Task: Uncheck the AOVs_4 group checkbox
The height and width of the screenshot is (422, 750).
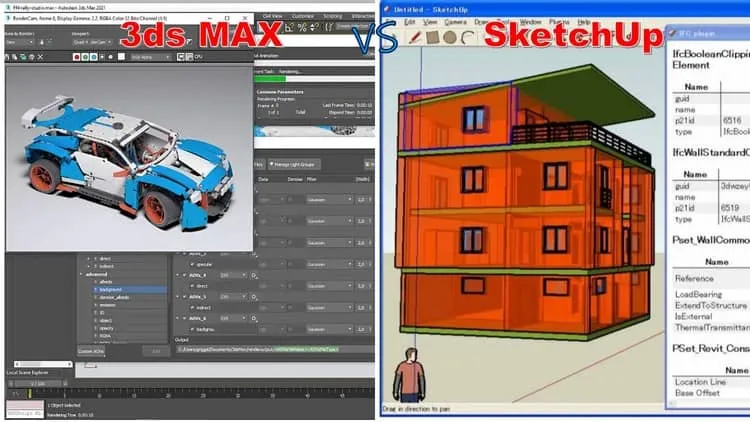Action: [x=185, y=276]
